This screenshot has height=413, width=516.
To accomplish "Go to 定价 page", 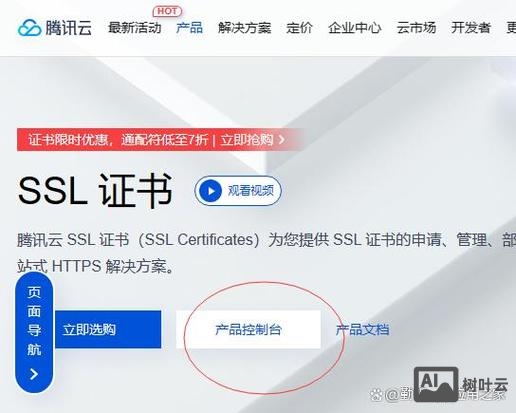I will pos(299,28).
